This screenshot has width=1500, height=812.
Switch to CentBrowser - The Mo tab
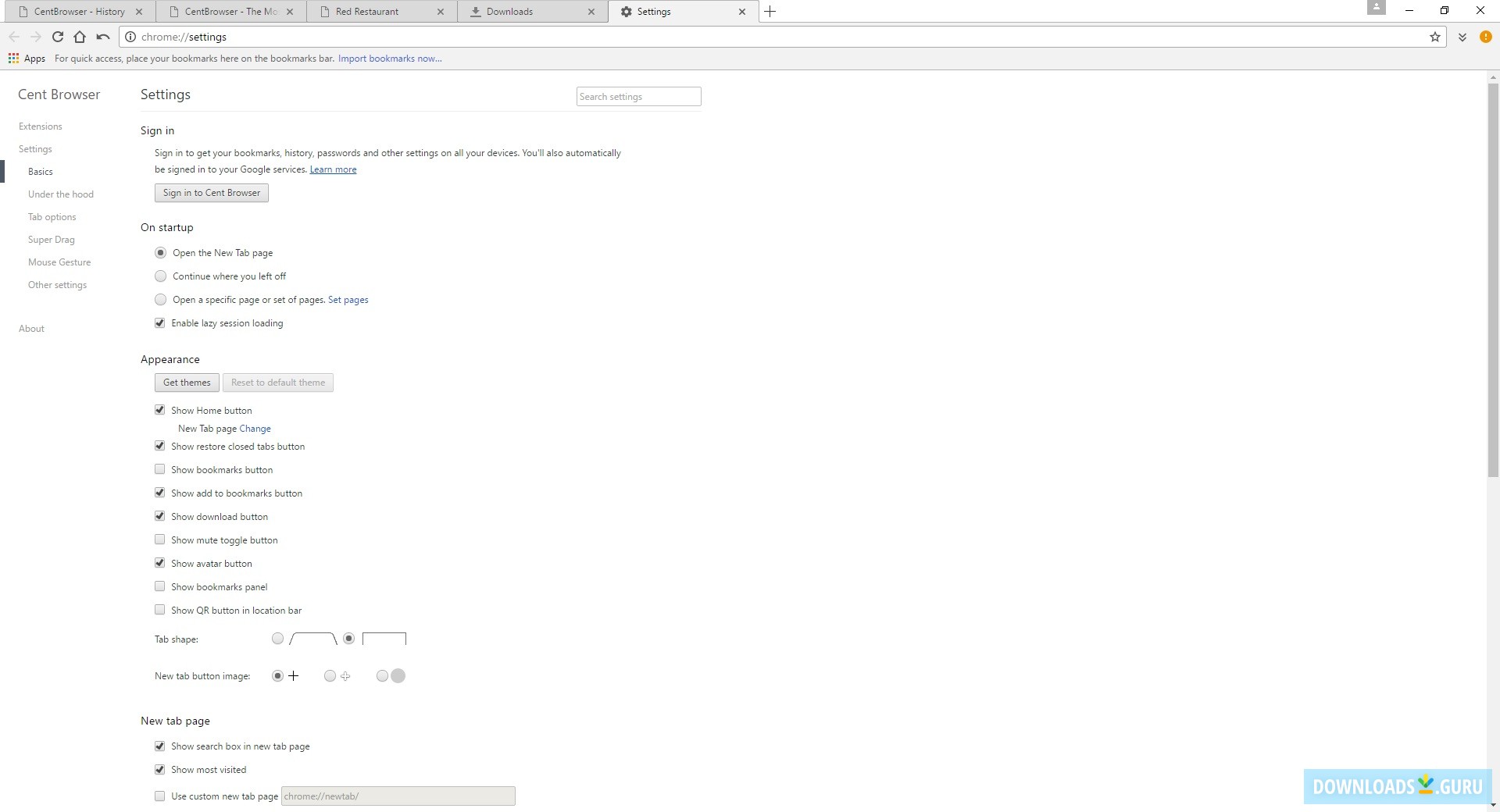click(231, 12)
